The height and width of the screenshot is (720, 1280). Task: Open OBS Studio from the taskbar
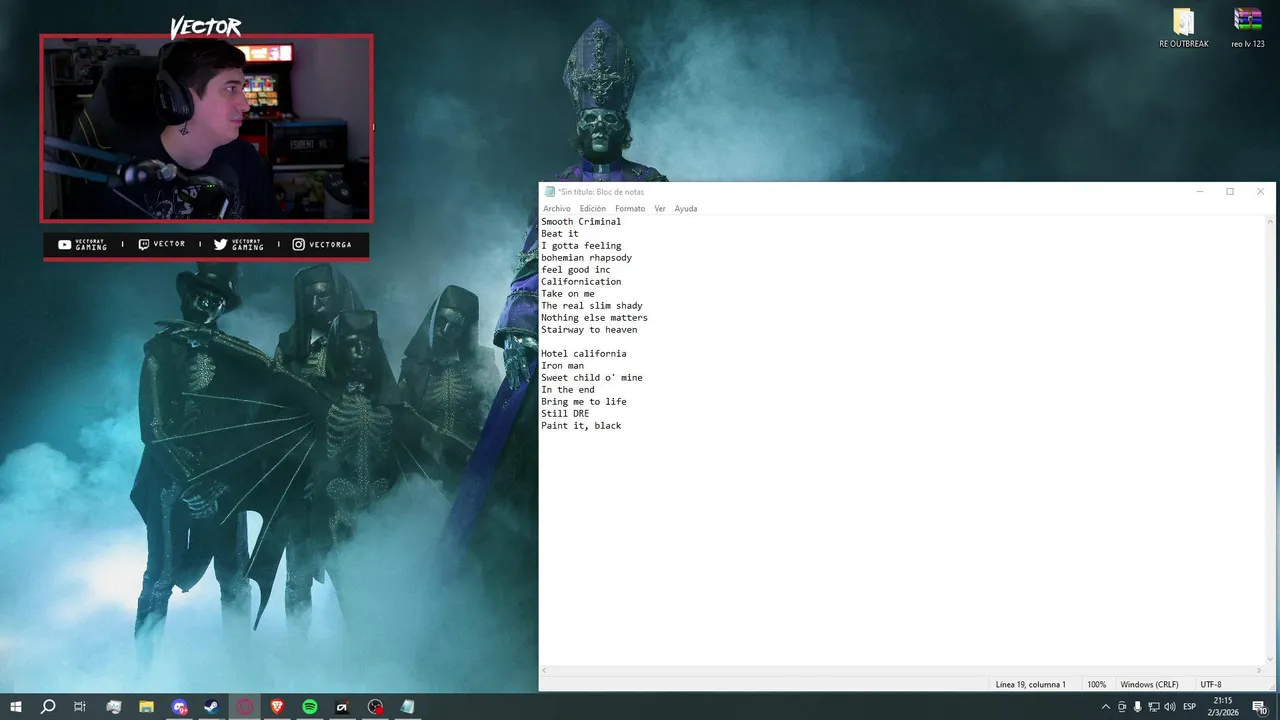tap(375, 707)
